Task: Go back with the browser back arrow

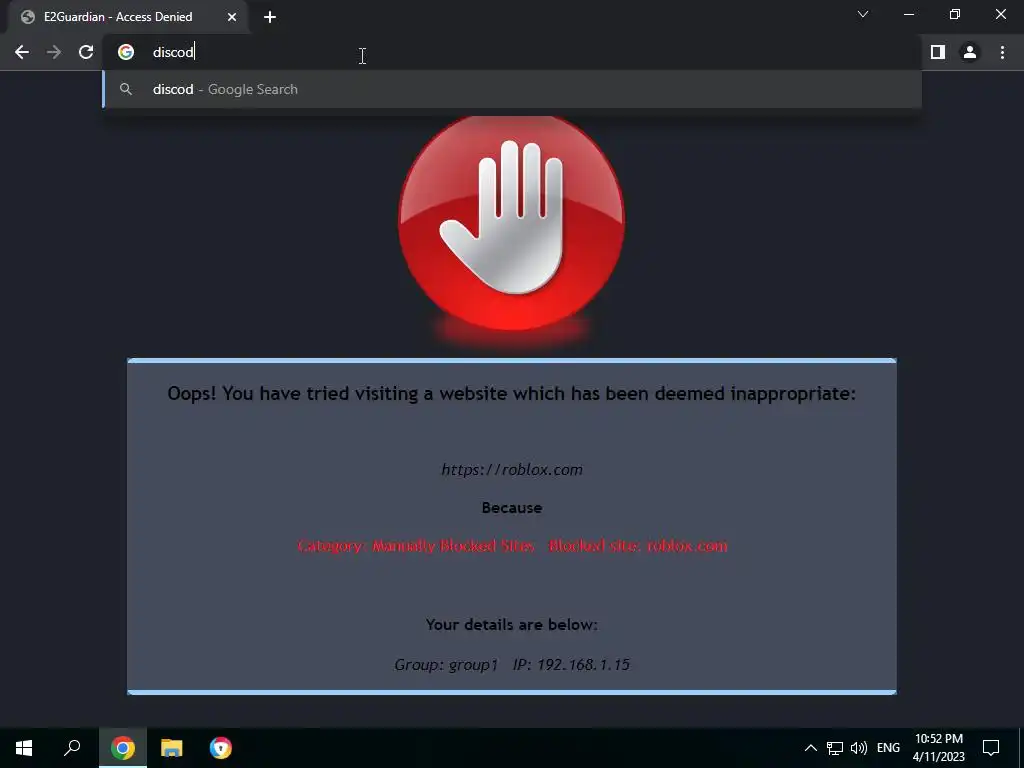Action: click(x=22, y=52)
